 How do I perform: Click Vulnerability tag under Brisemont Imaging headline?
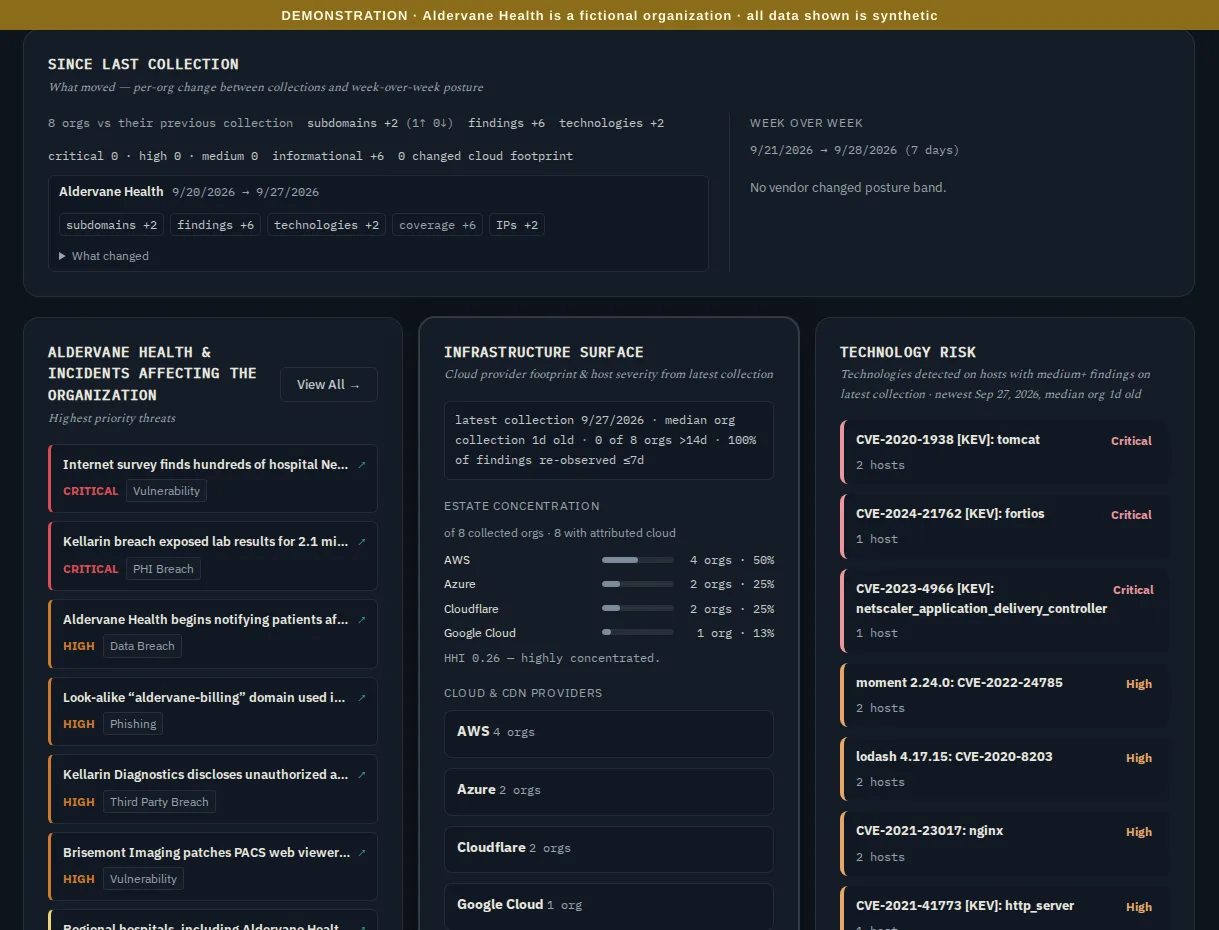point(143,879)
